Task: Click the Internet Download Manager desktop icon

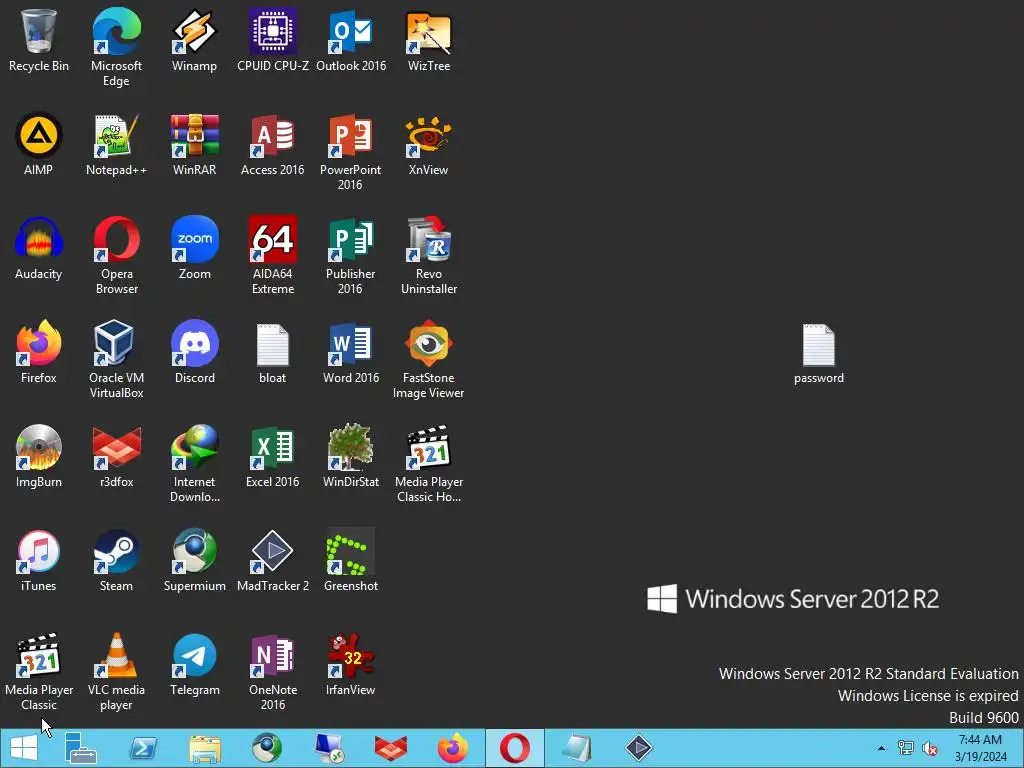Action: click(x=194, y=463)
